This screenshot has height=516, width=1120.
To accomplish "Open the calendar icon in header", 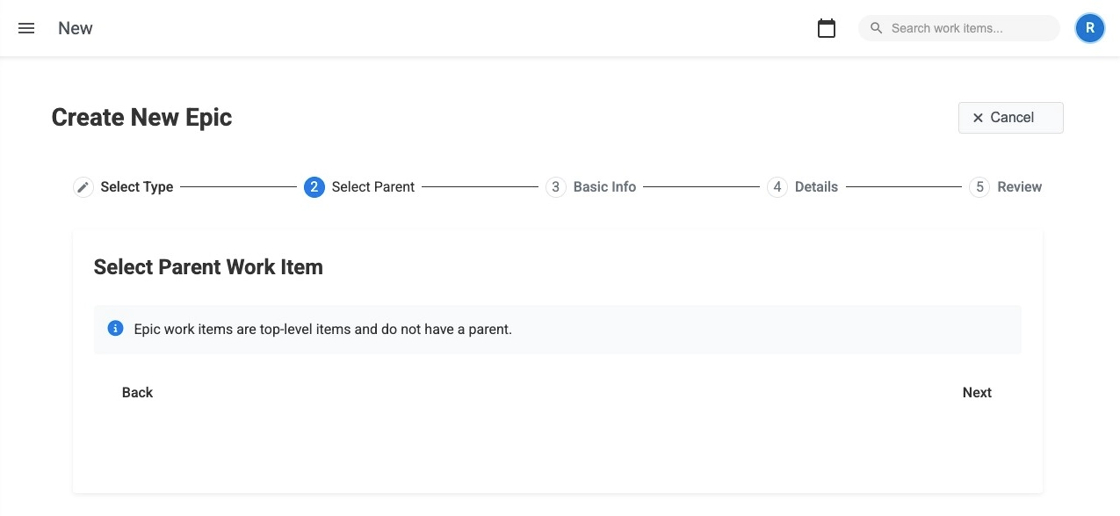I will 826,28.
